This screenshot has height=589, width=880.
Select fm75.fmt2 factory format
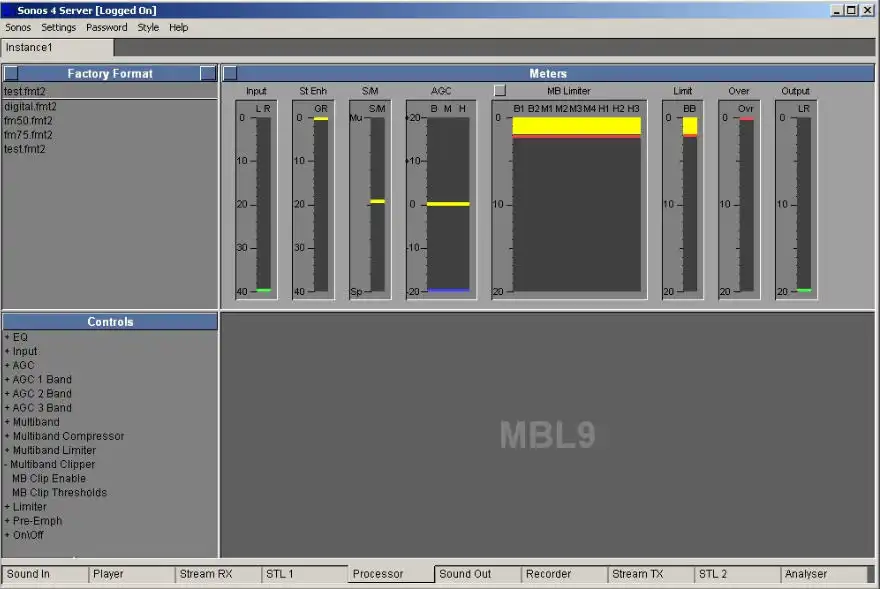28,135
